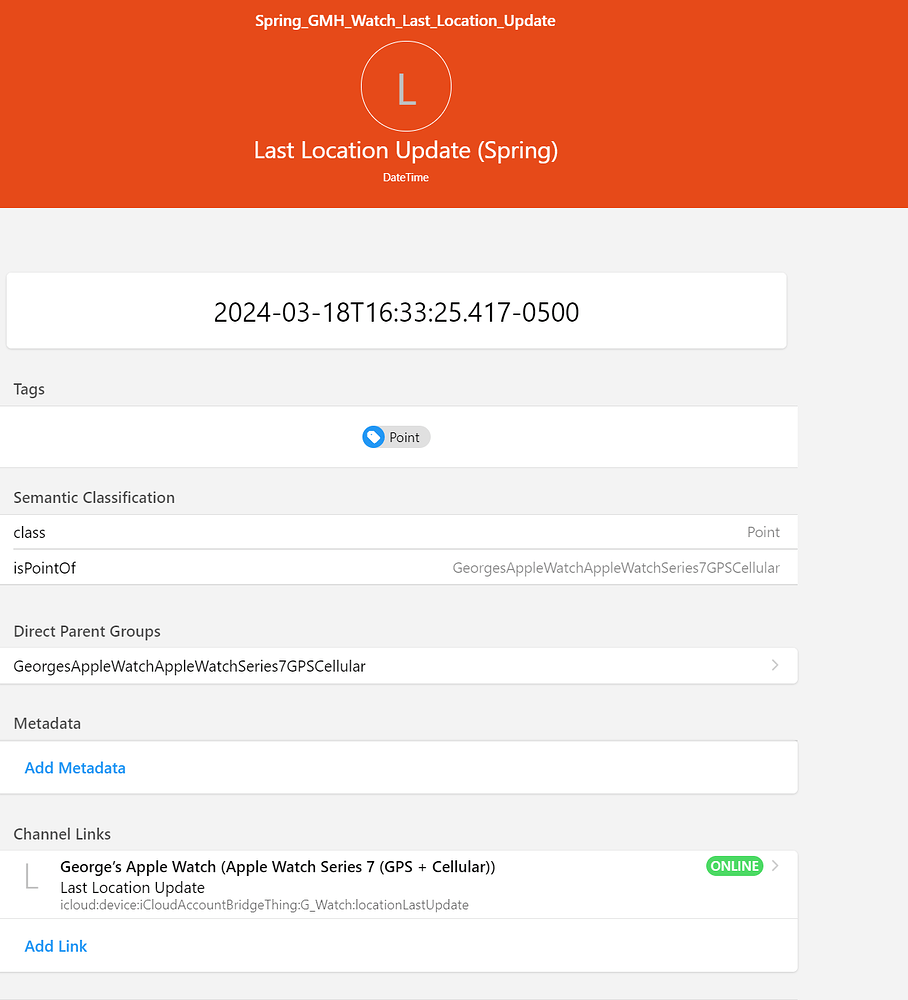Click Add Metadata link
908x1000 pixels.
pyautogui.click(x=75, y=768)
